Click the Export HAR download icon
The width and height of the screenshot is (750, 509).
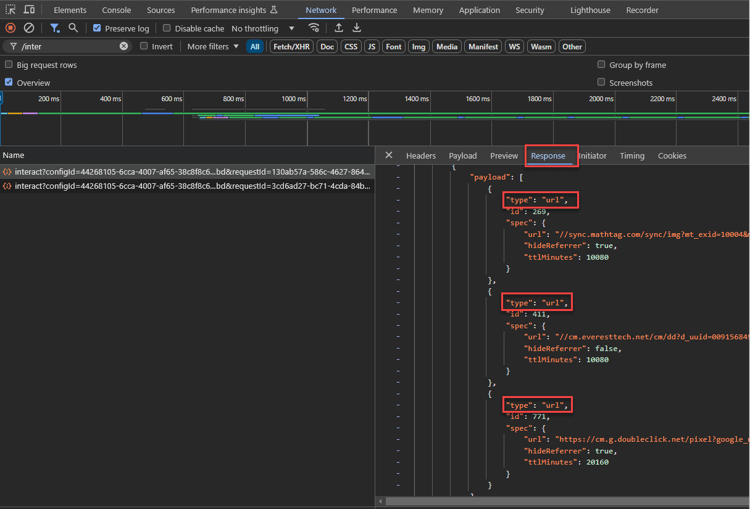357,28
